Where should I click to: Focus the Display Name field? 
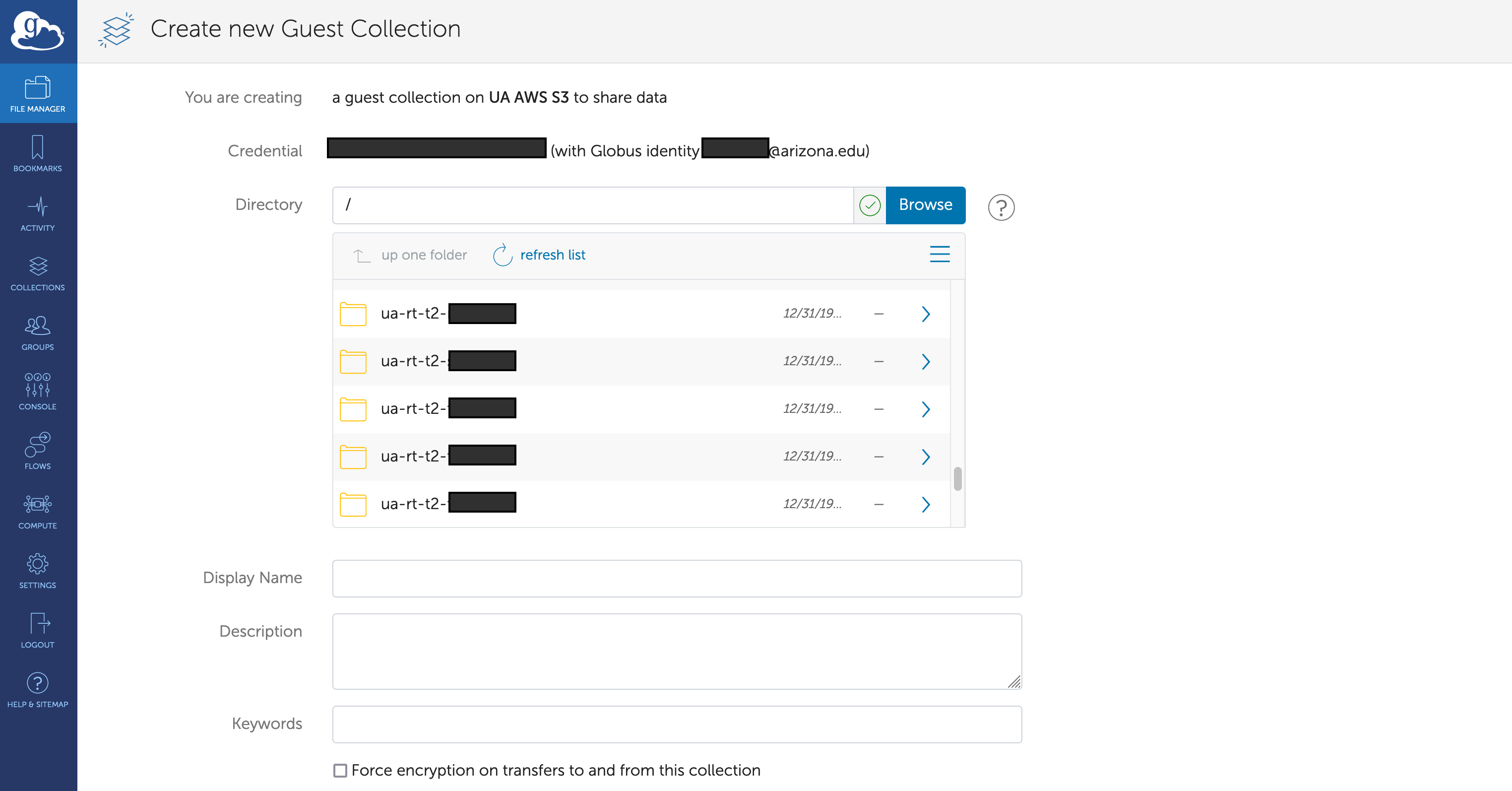(x=677, y=578)
